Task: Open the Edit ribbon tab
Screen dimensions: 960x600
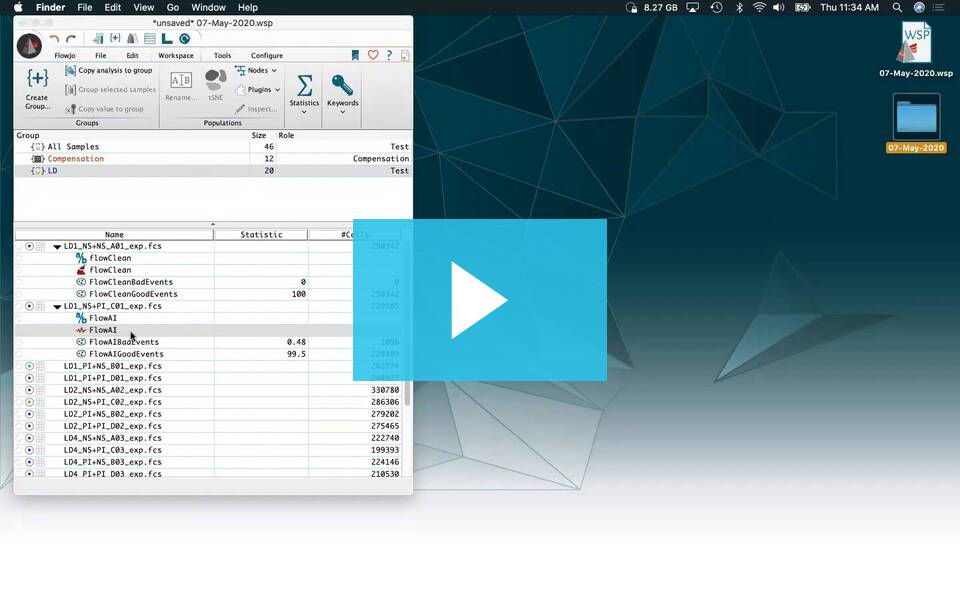Action: pos(132,56)
